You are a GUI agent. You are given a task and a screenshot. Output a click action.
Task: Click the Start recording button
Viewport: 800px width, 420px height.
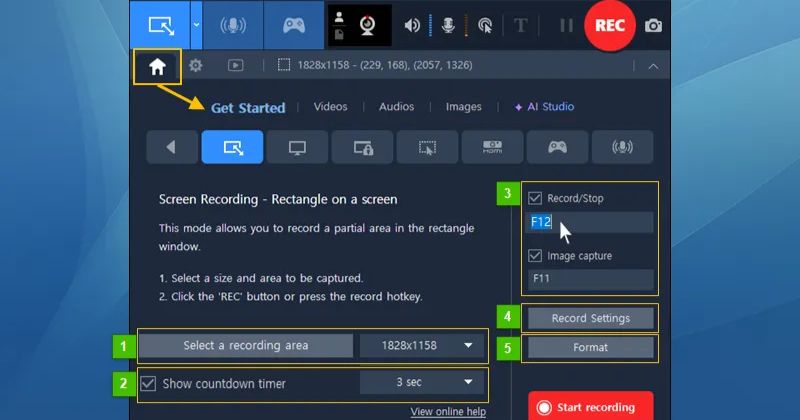coord(590,407)
